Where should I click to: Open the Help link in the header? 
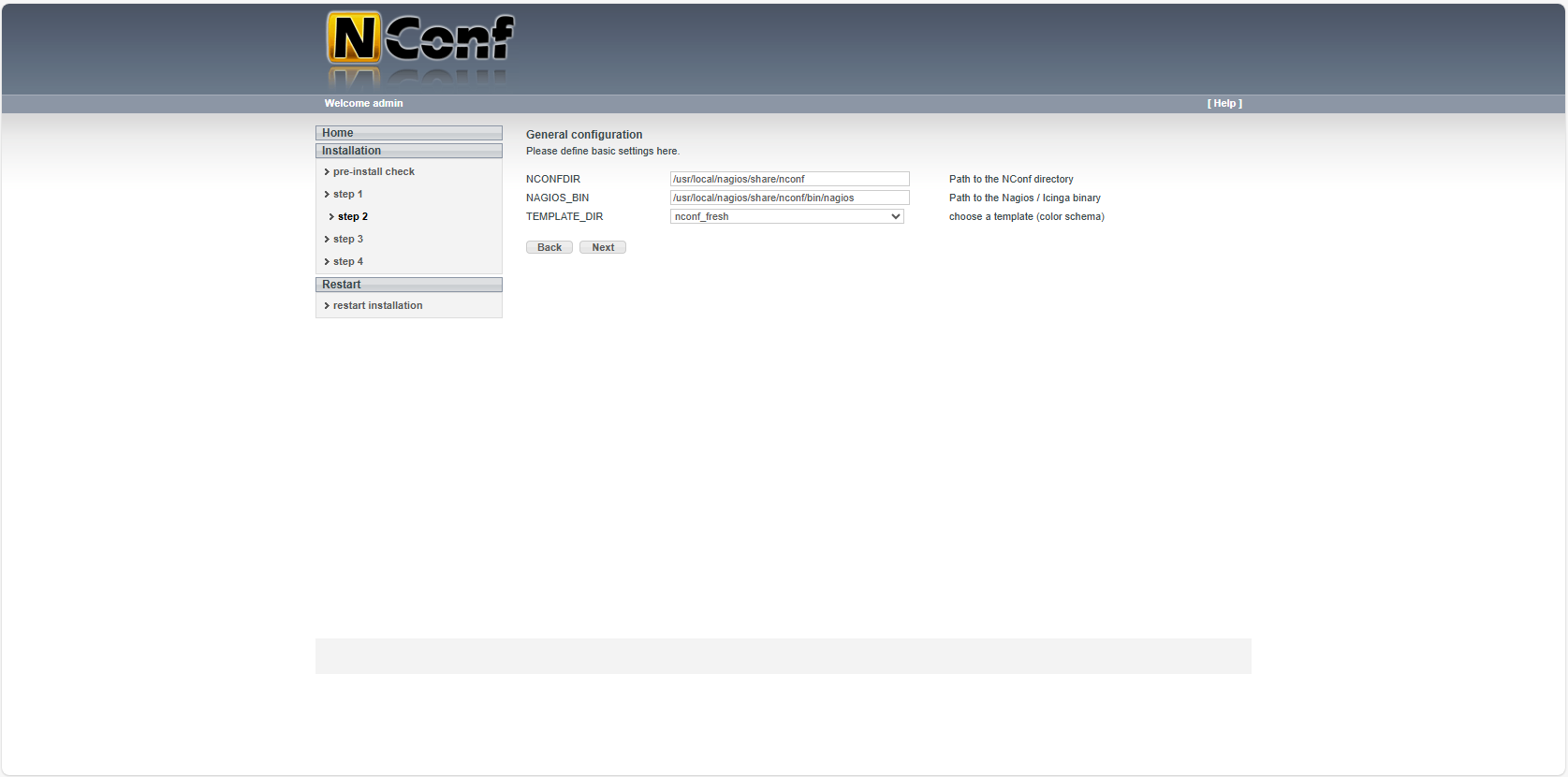pos(1224,104)
